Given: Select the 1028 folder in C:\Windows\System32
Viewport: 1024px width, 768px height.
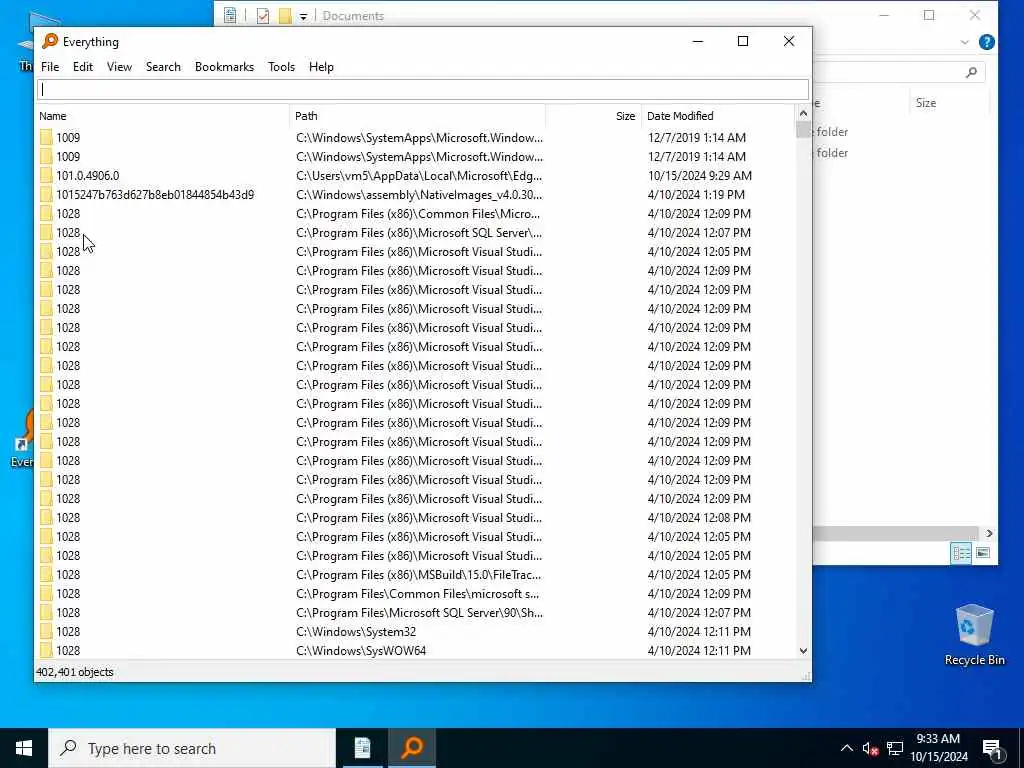Looking at the screenshot, I should click(68, 632).
